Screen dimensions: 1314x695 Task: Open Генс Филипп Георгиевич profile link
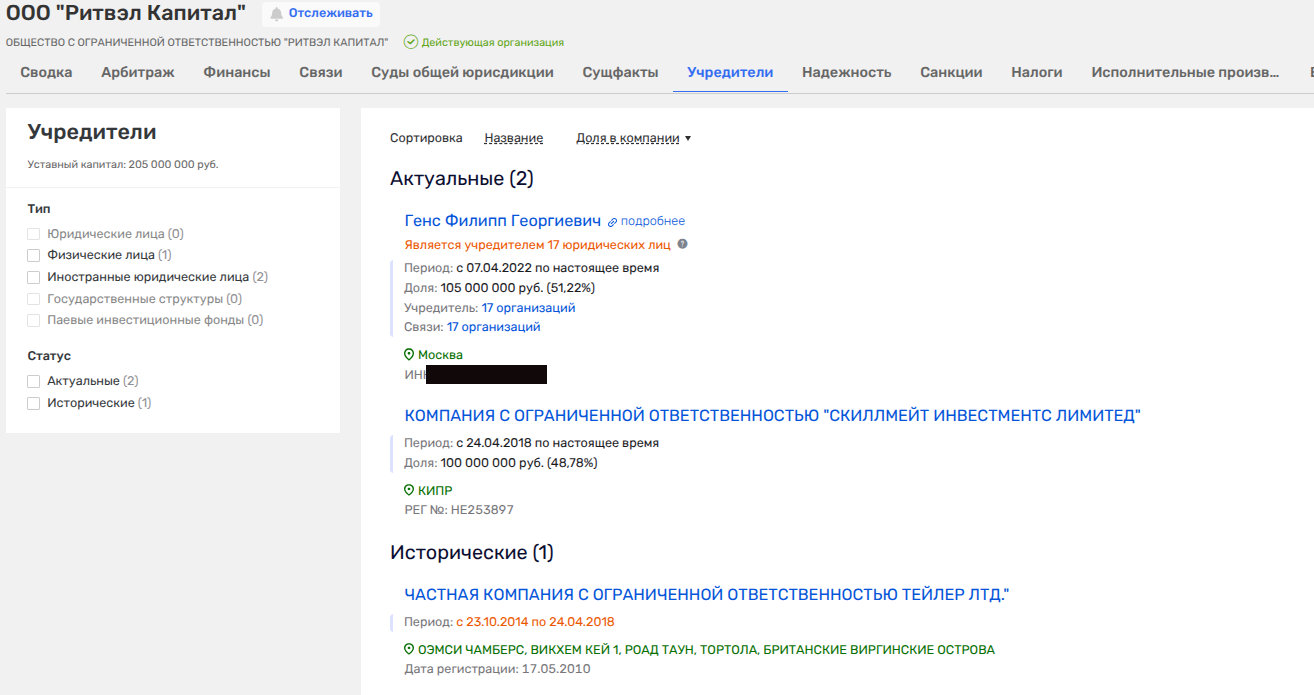tap(502, 221)
